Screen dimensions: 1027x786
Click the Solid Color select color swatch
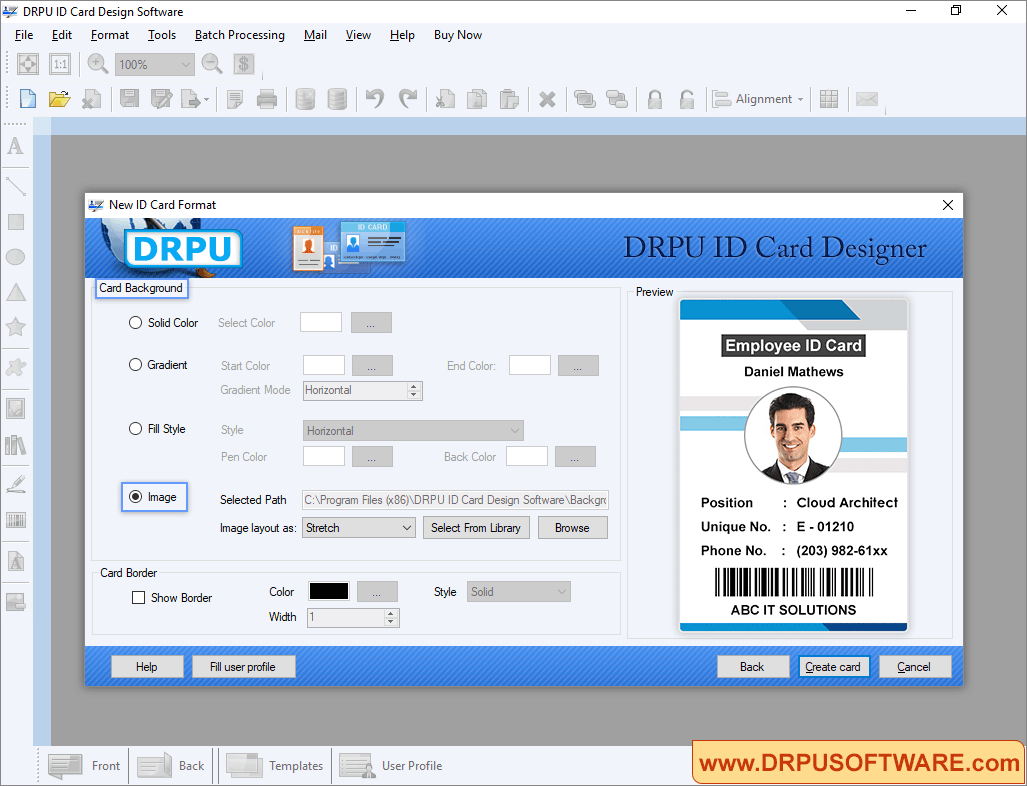(321, 322)
